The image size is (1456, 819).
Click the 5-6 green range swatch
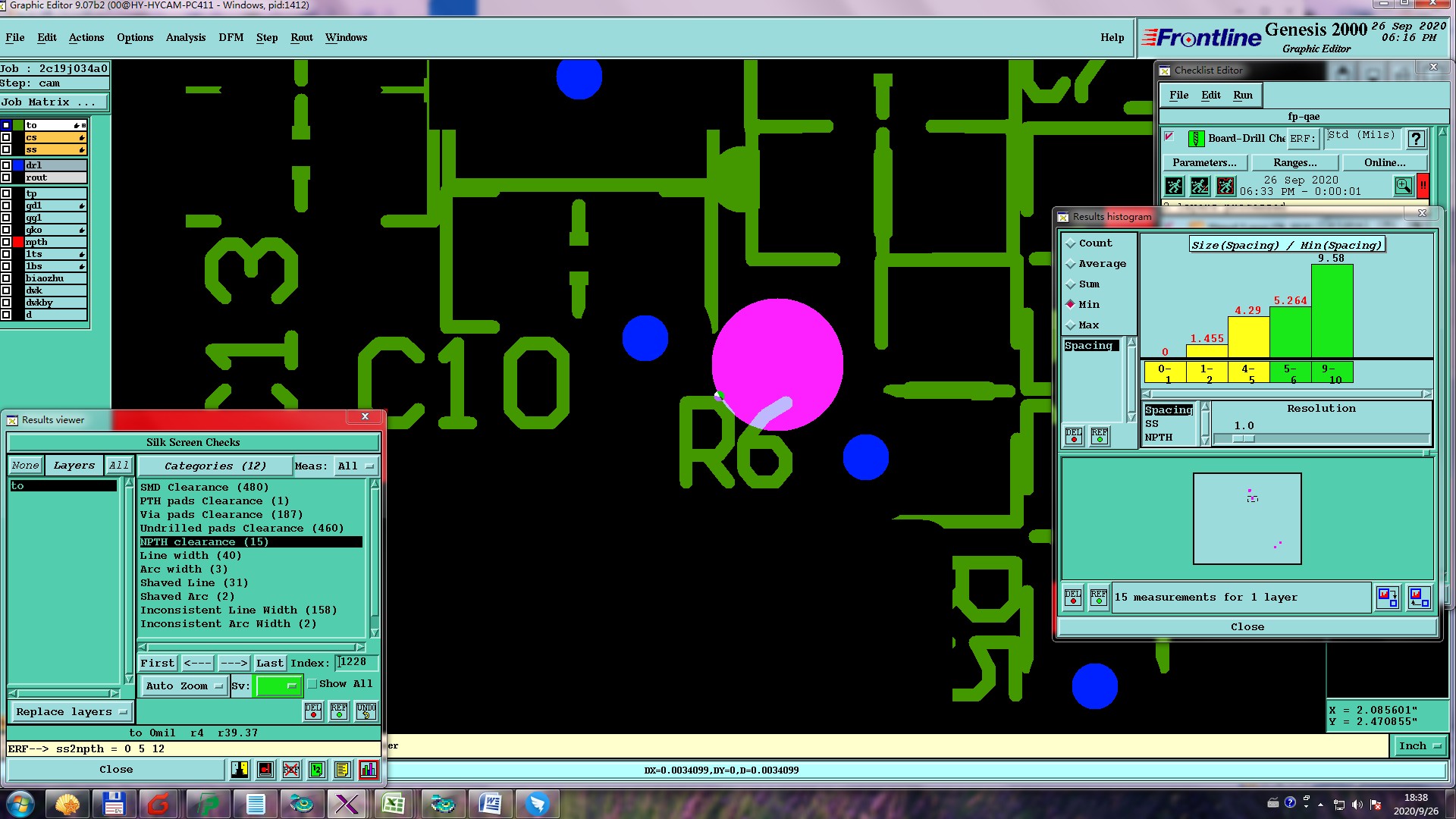click(1291, 373)
